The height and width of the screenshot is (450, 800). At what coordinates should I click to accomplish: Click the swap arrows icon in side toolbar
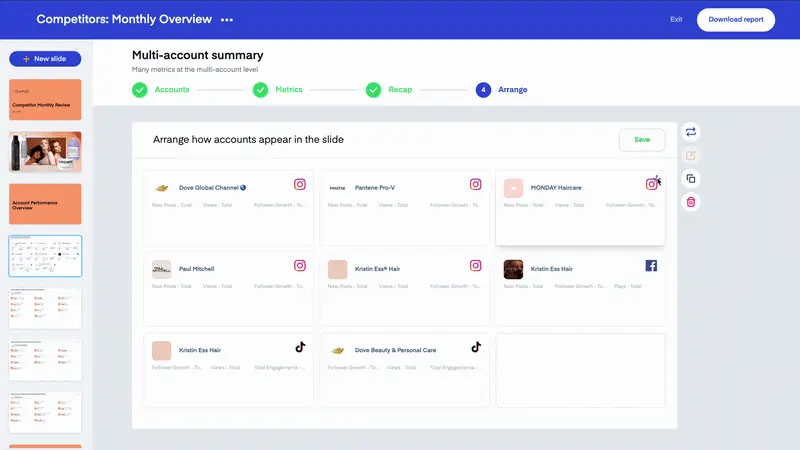coord(691,132)
